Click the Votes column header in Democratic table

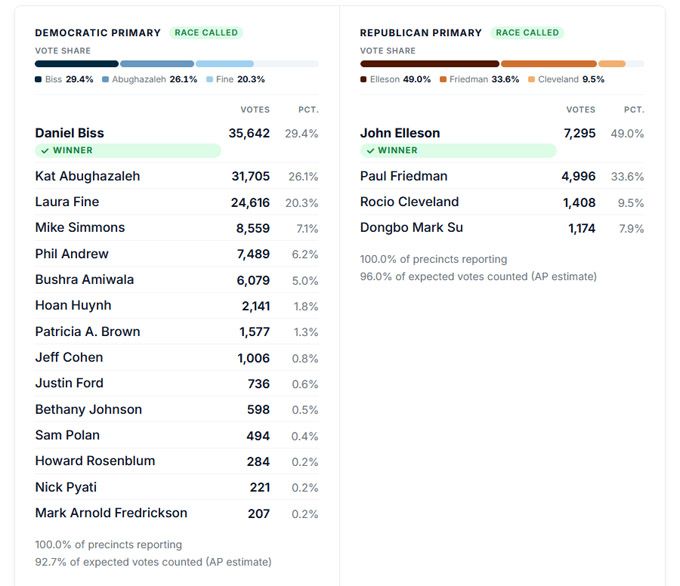(255, 109)
